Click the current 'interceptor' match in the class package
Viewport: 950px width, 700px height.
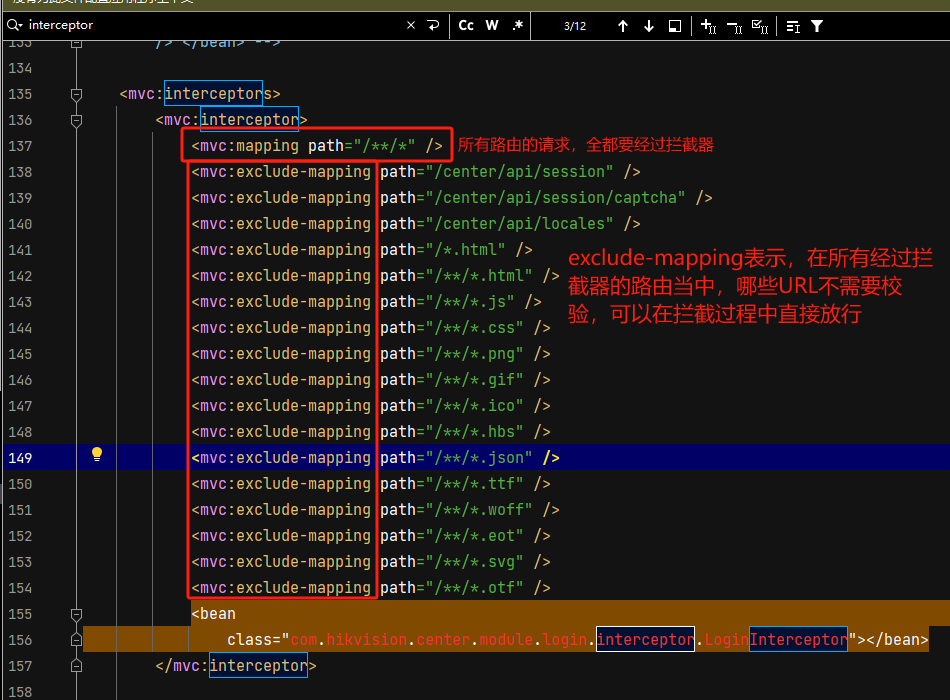click(645, 639)
